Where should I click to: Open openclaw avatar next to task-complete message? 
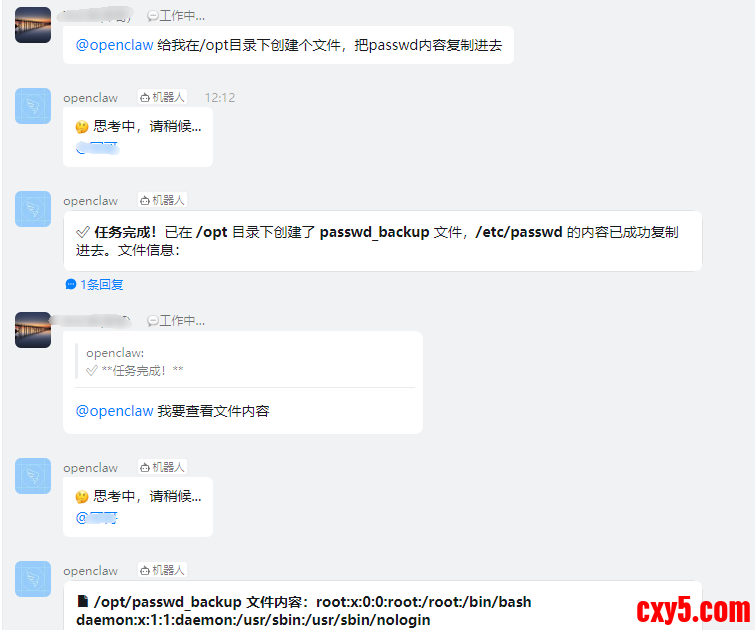33,209
